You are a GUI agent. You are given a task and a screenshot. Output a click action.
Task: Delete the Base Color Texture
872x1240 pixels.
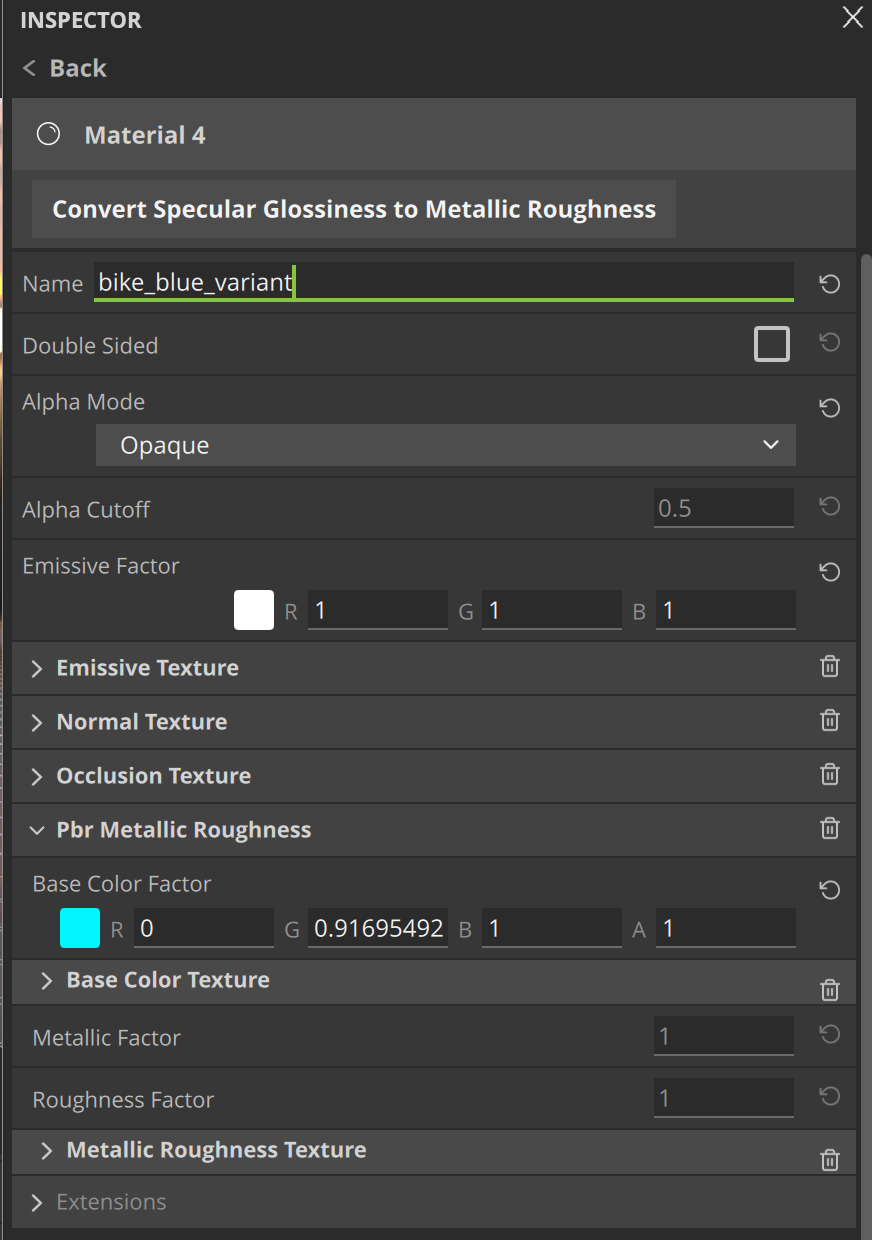coord(829,989)
